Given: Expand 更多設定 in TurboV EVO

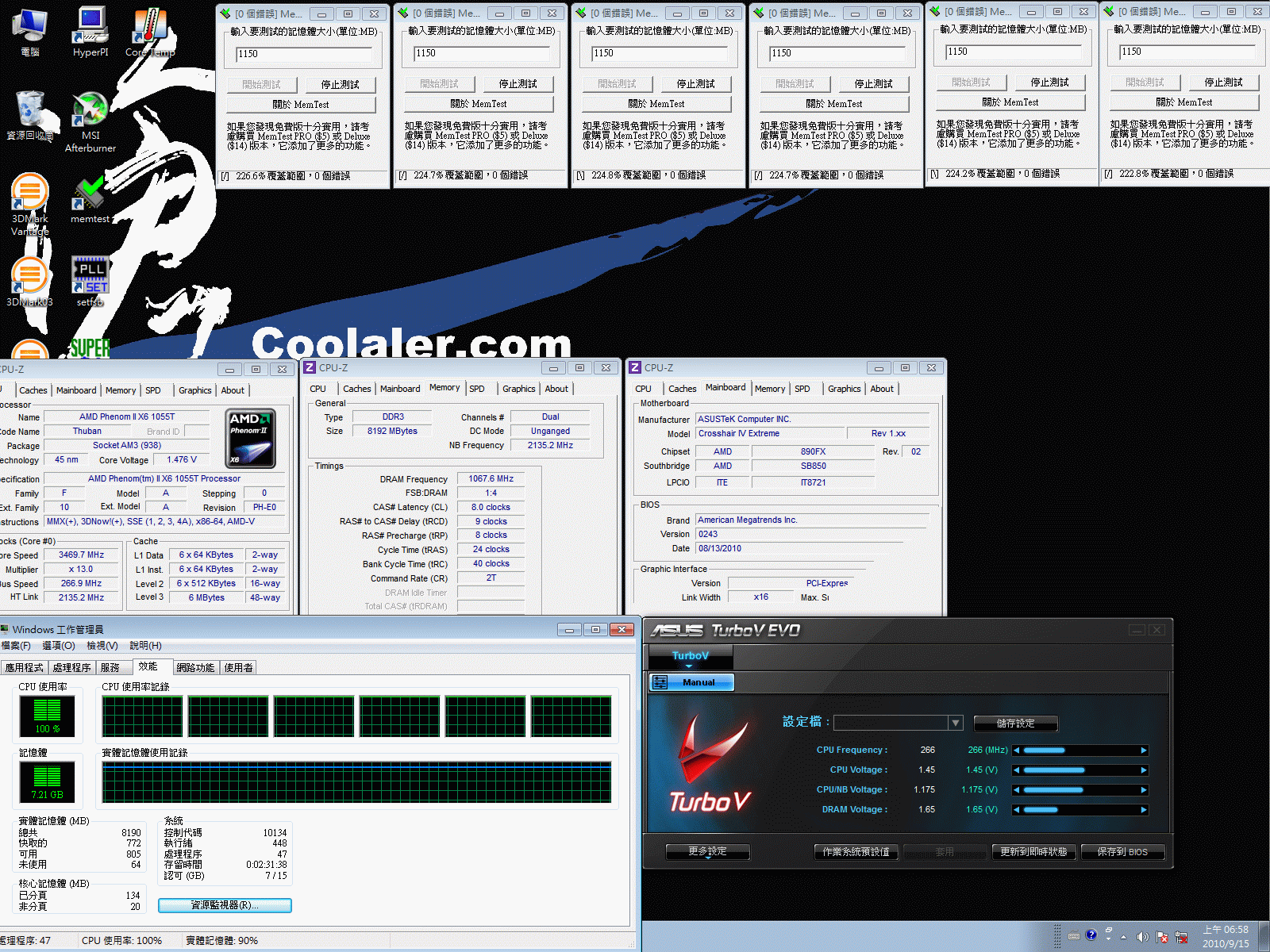Looking at the screenshot, I should pos(707,851).
